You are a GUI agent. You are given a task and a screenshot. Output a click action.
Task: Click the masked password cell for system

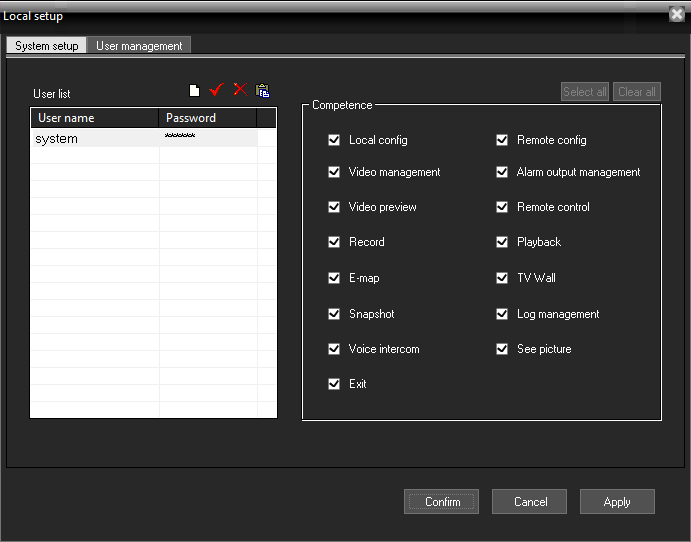point(208,138)
